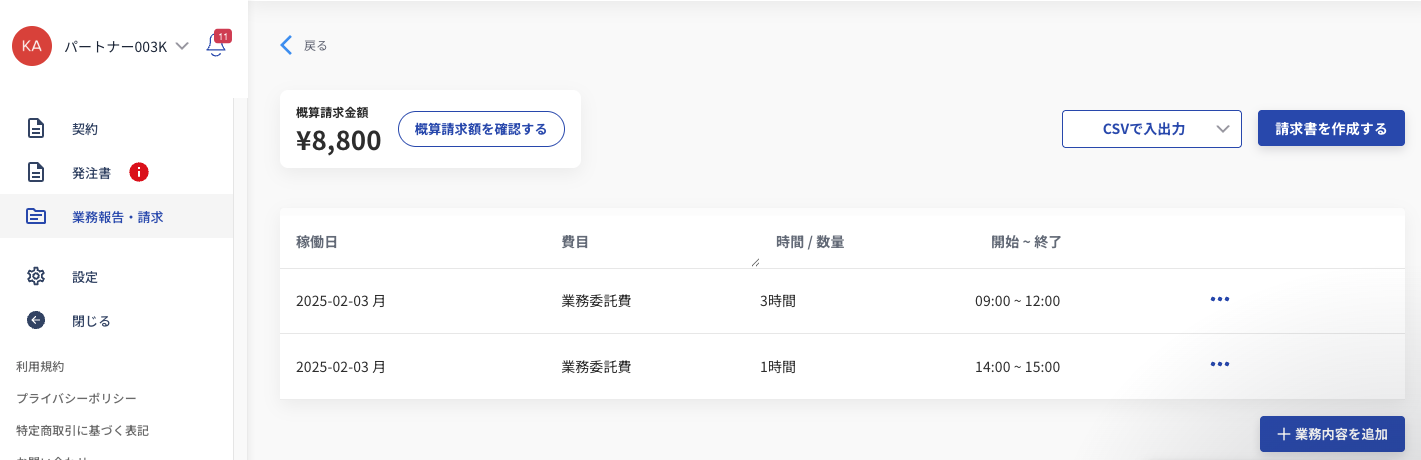
Task: Select 業務報告・請求 in the sidebar menu
Action: point(118,216)
